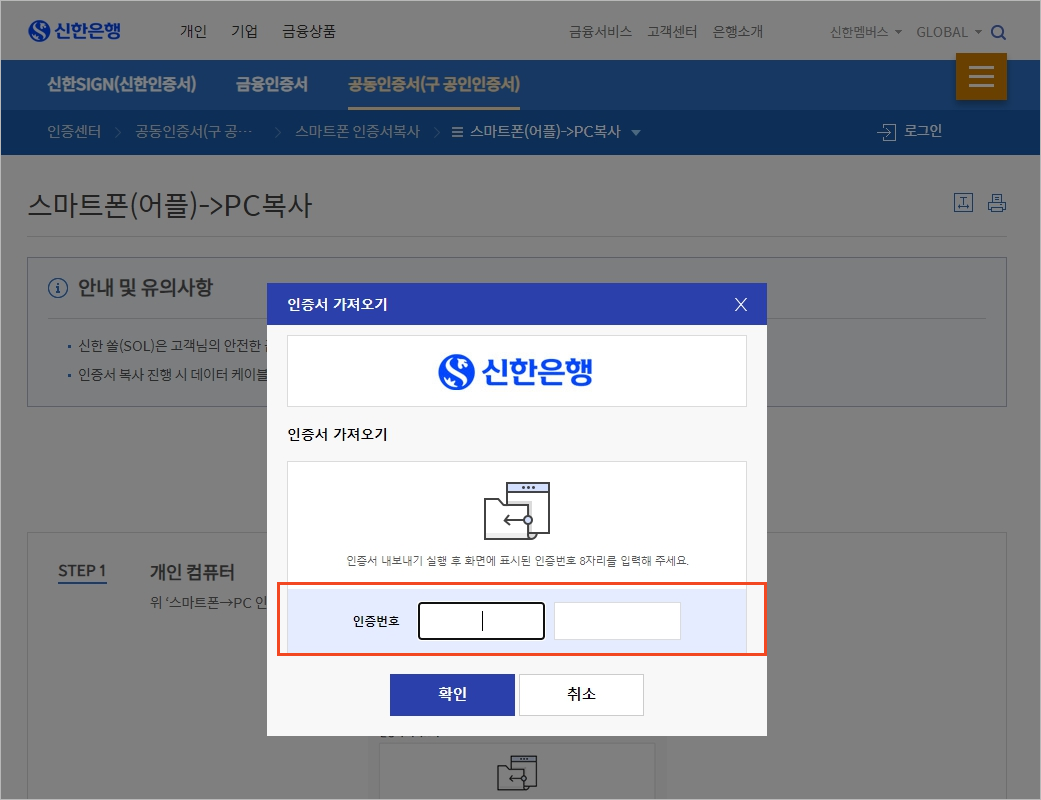Screen dimensions: 1041x800
Task: Go to 인증센터 breadcrumb
Action: [74, 131]
